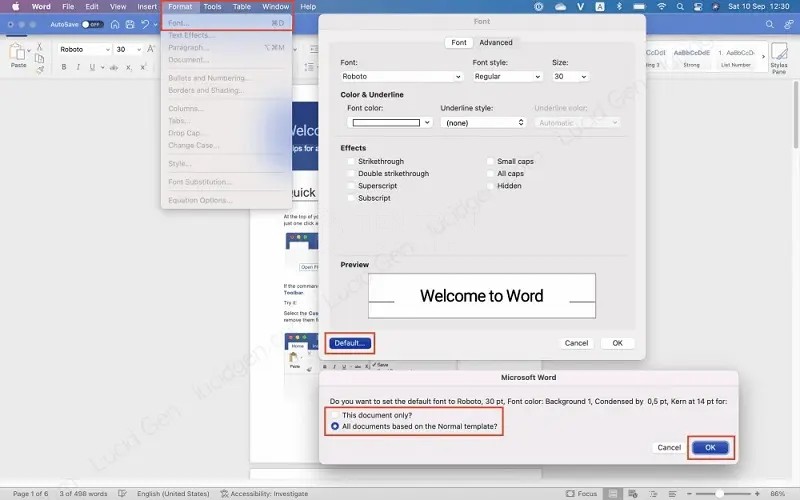Click the Paste clipboard icon
Viewport: 800px width, 500px height.
click(18, 52)
